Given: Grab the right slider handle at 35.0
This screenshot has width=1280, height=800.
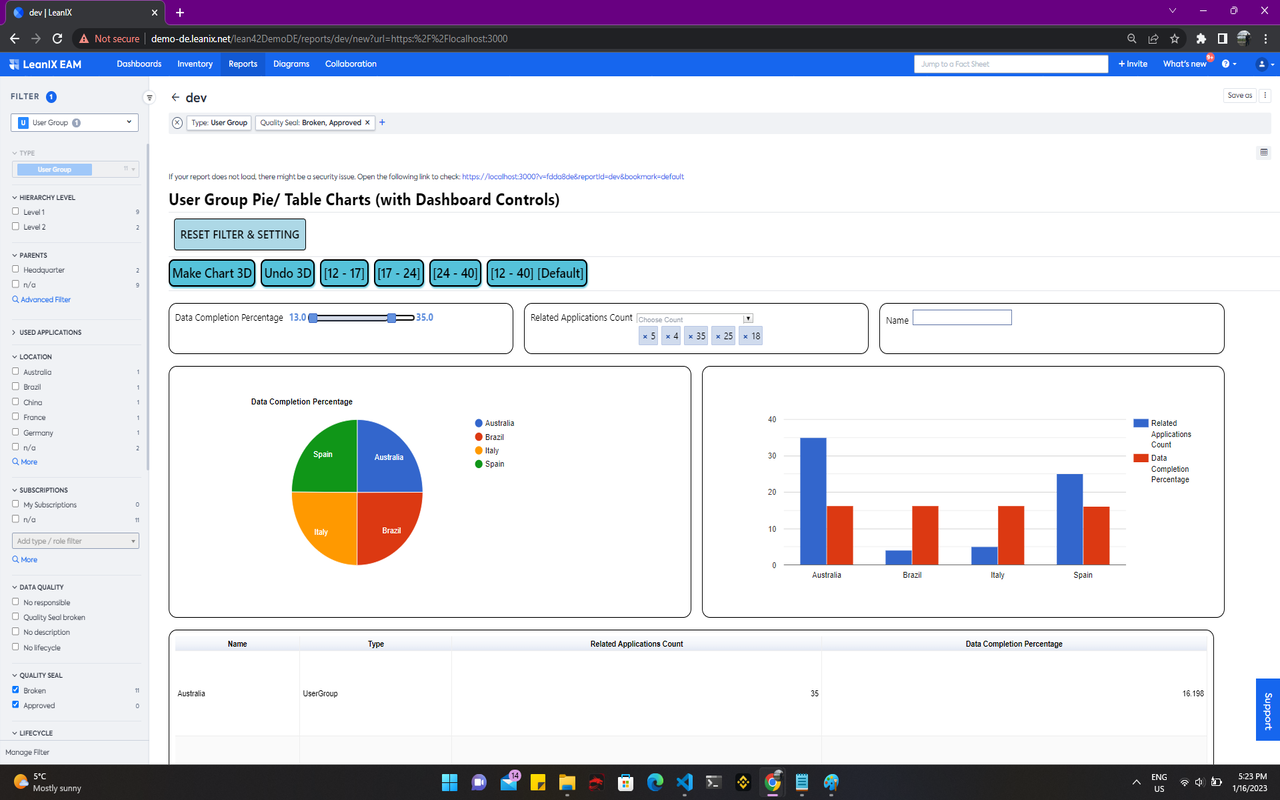Looking at the screenshot, I should point(392,318).
